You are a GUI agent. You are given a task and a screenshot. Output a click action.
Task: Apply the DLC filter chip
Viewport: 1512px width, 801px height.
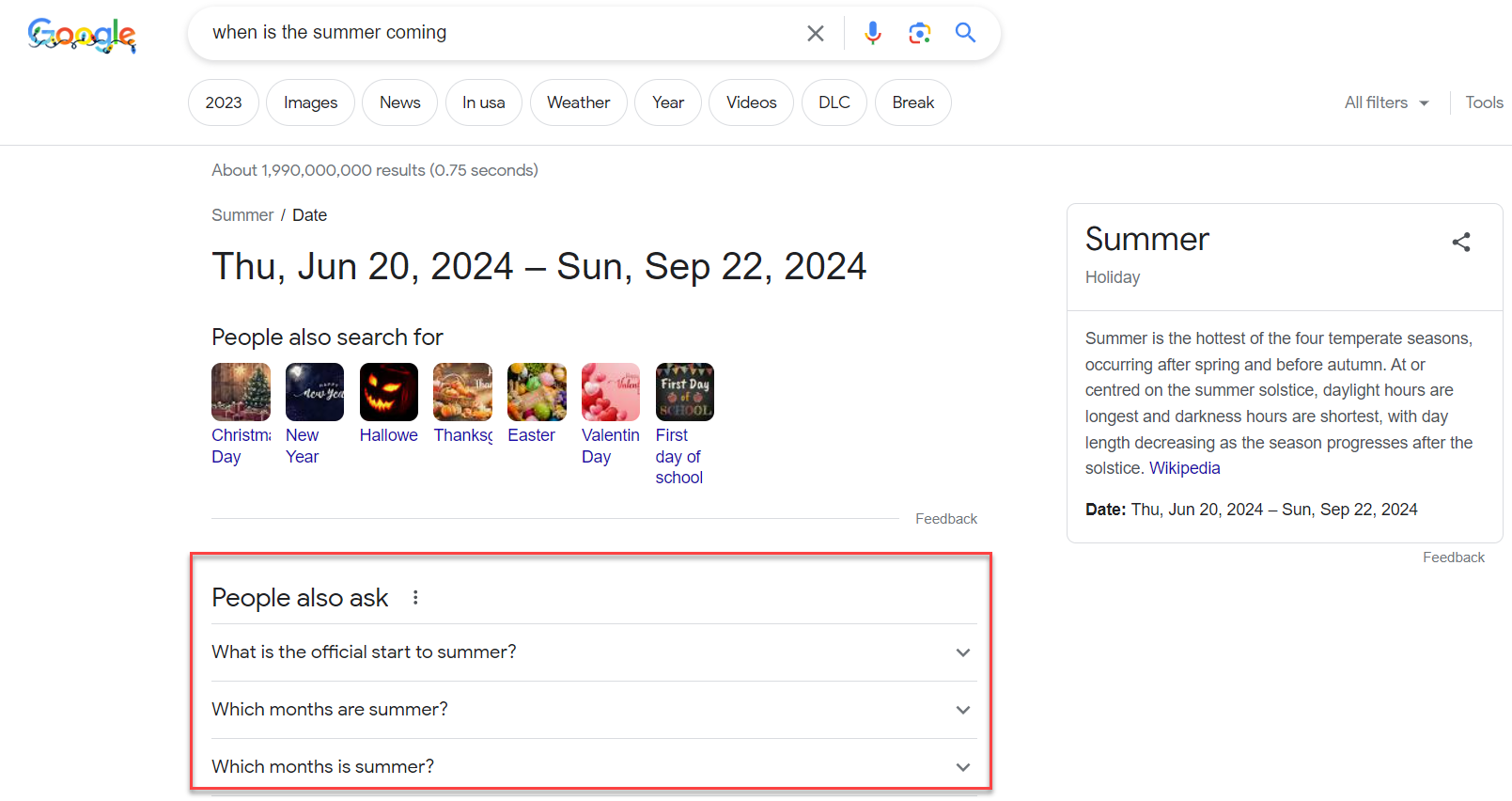[x=834, y=102]
